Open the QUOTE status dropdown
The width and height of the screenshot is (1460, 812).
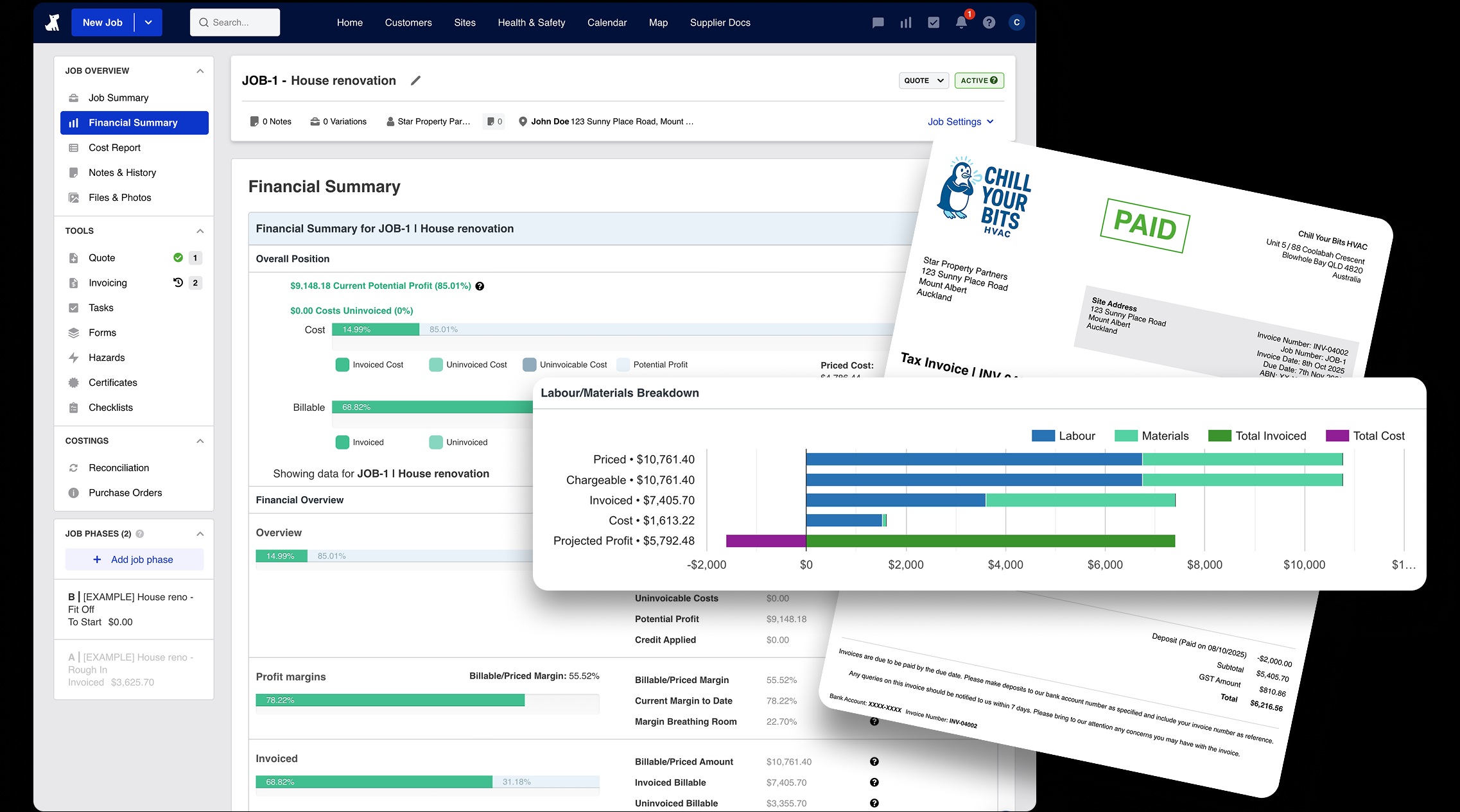coord(923,80)
